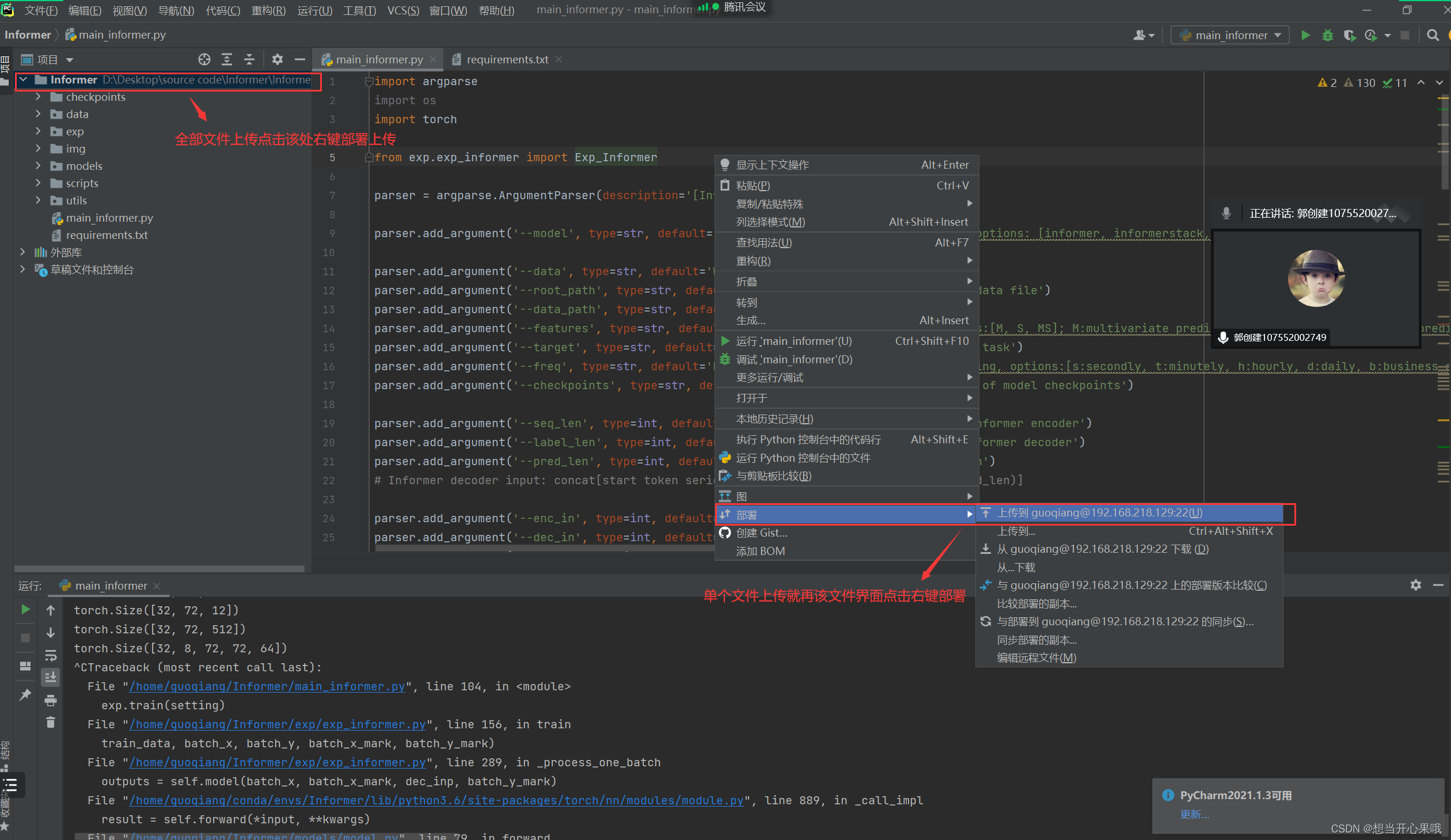Open run panel settings gear
Image resolution: width=1451 pixels, height=840 pixels.
click(1416, 585)
